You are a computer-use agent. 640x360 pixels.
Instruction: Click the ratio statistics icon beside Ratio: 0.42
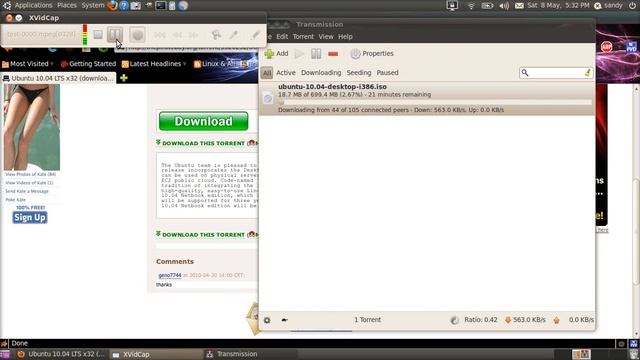(454, 320)
